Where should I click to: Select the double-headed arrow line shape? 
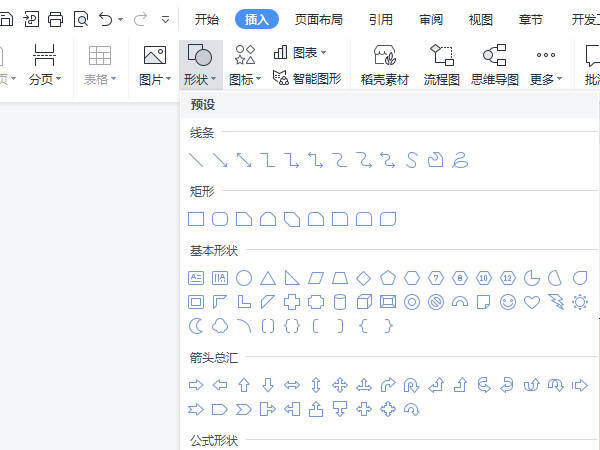tap(244, 160)
